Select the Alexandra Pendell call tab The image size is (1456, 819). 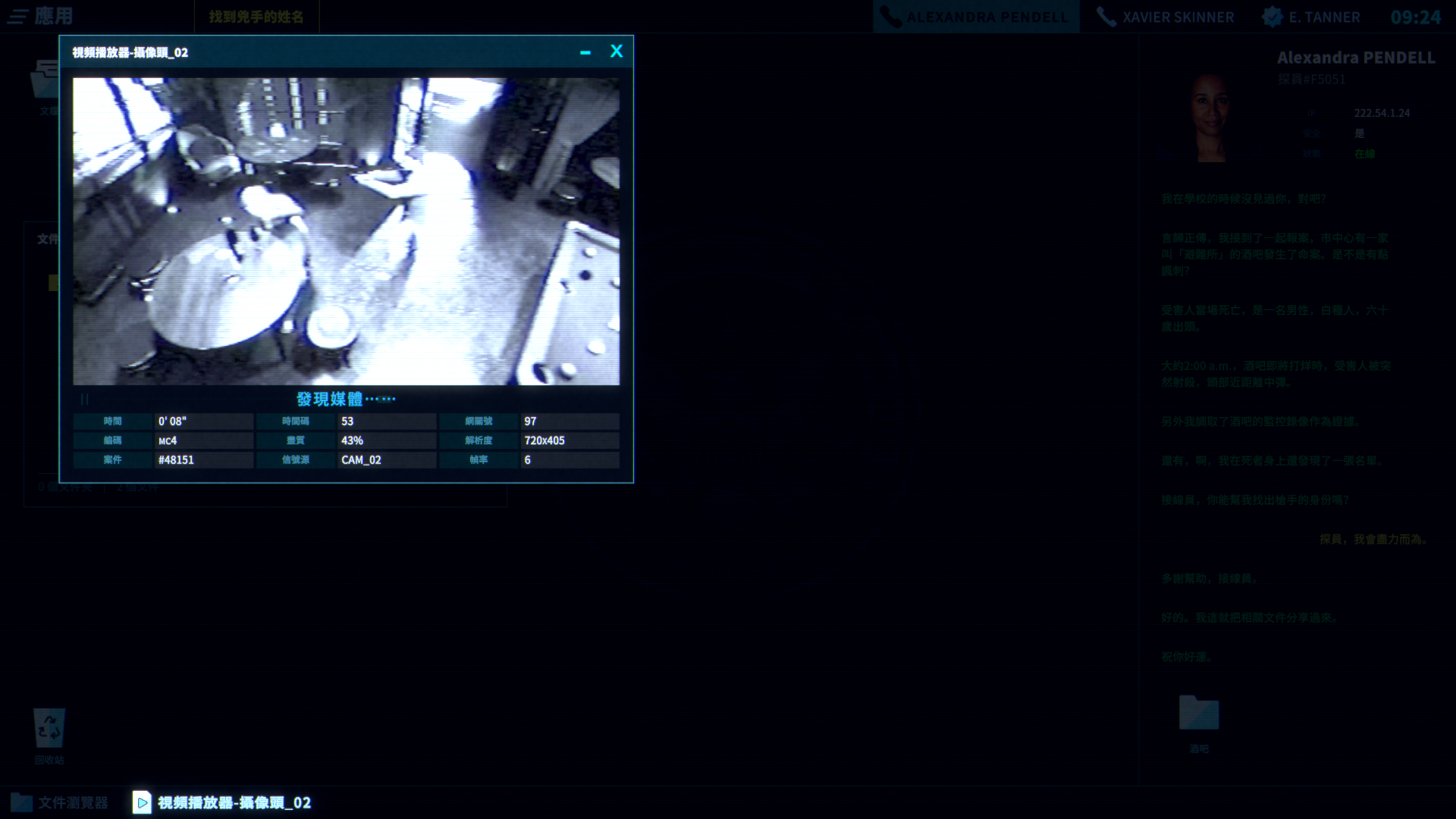(977, 17)
